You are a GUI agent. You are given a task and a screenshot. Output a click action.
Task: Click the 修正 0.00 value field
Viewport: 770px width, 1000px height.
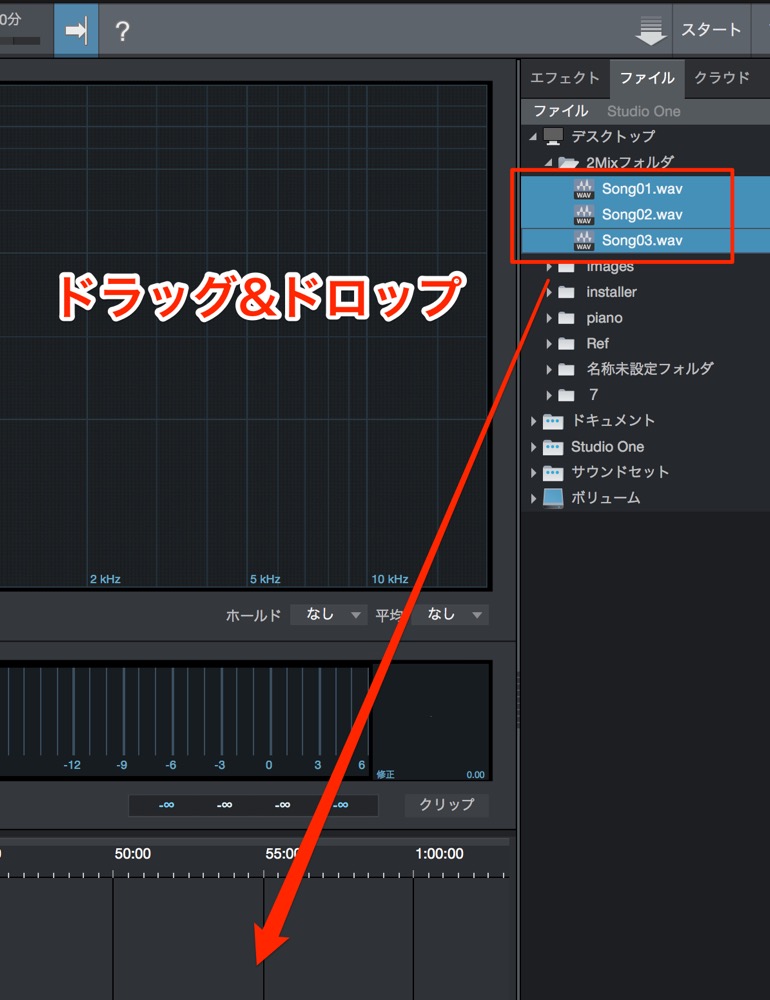click(431, 775)
